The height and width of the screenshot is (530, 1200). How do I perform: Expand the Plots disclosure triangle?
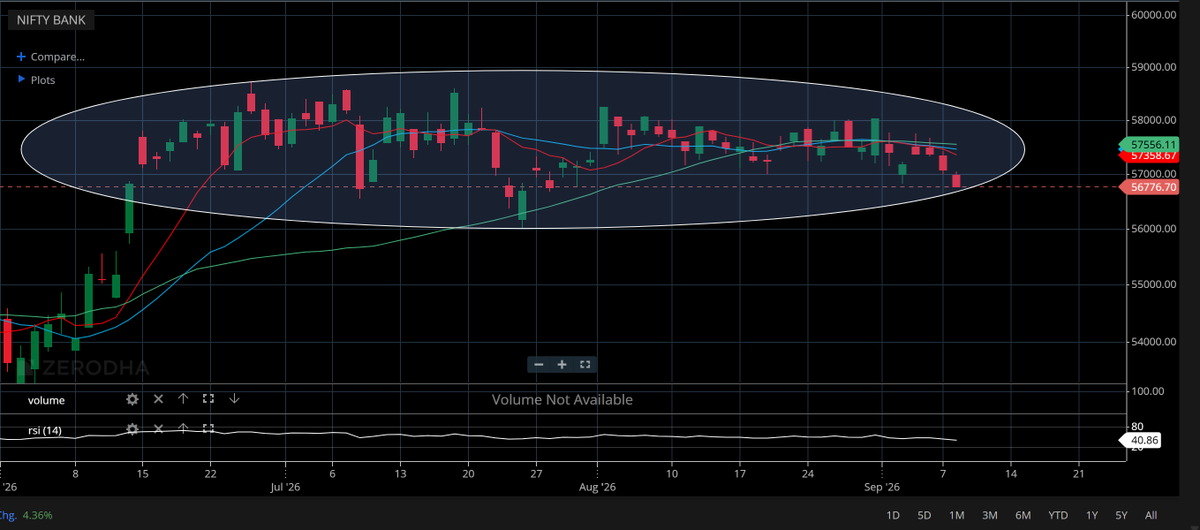coord(22,80)
